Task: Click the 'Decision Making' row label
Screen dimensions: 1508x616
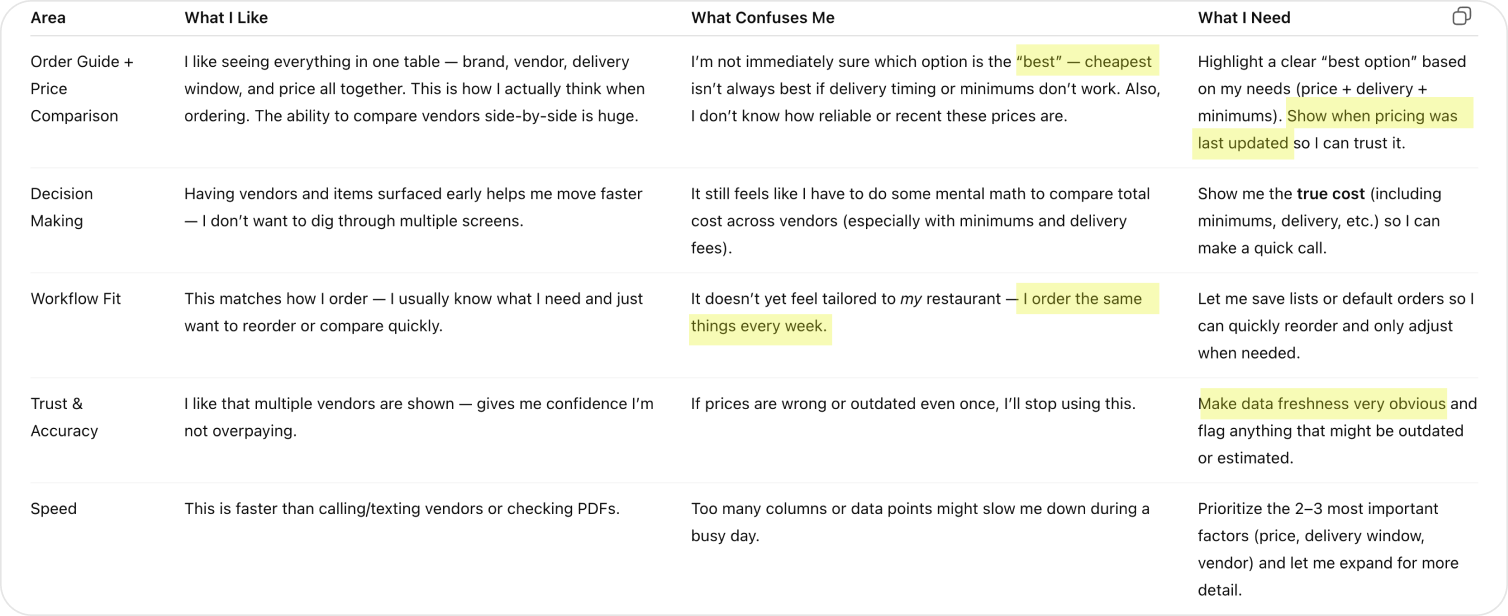Action: [61, 207]
